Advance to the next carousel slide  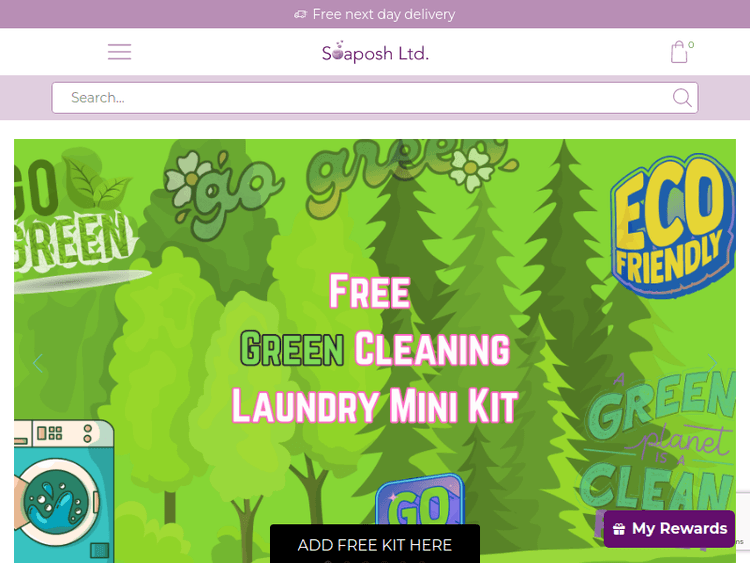(x=712, y=364)
